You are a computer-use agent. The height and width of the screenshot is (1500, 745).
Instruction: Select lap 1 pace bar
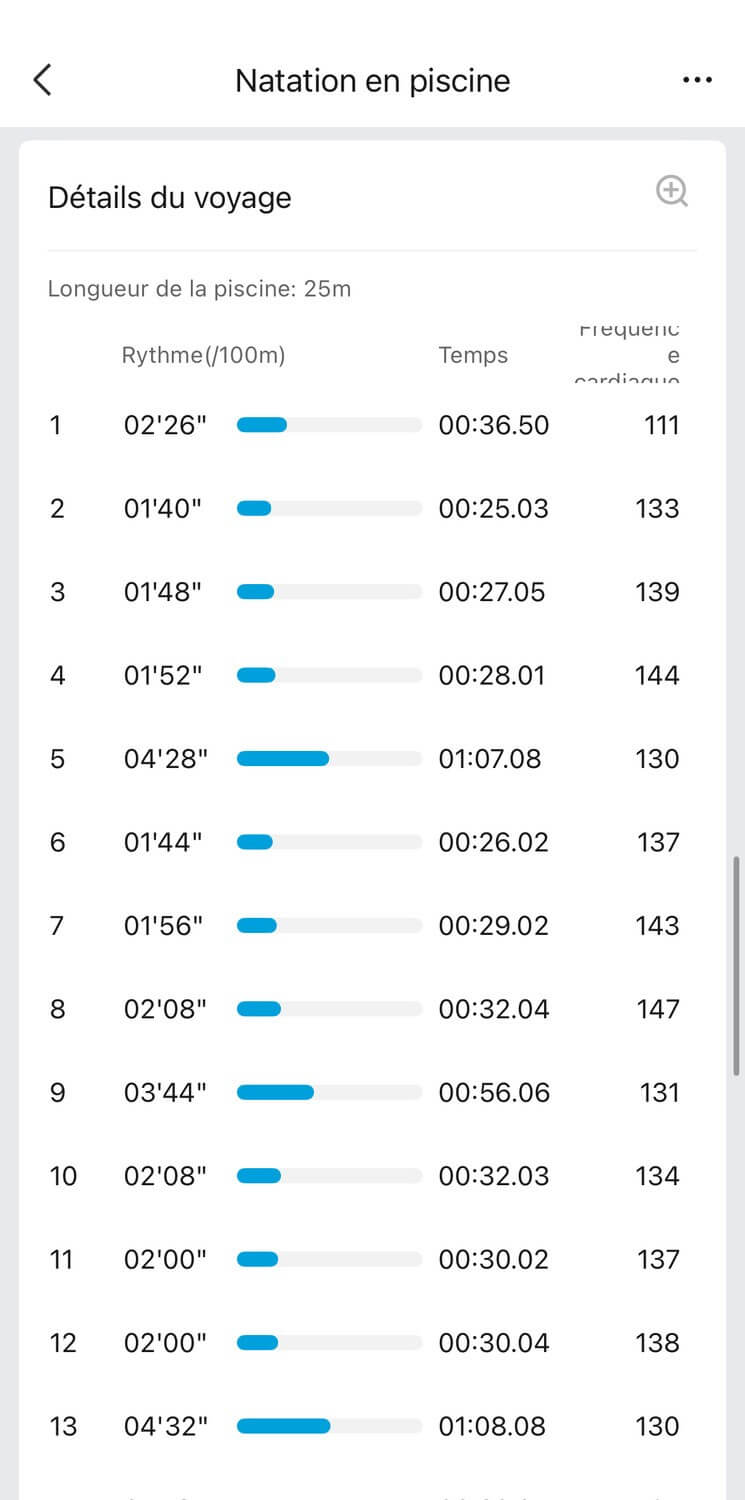[x=329, y=425]
